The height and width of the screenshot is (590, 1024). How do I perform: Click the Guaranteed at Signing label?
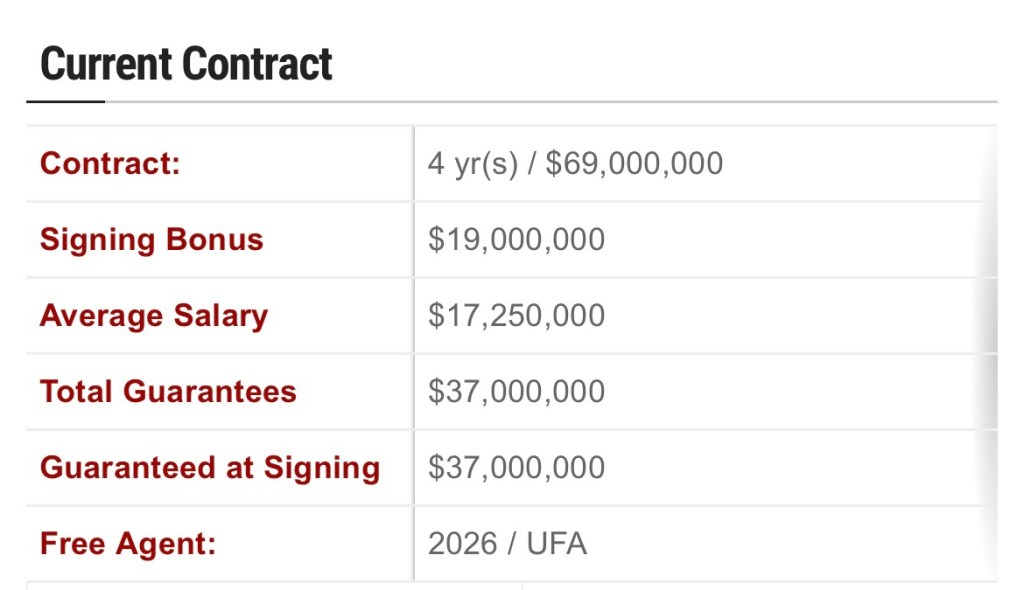(x=210, y=468)
